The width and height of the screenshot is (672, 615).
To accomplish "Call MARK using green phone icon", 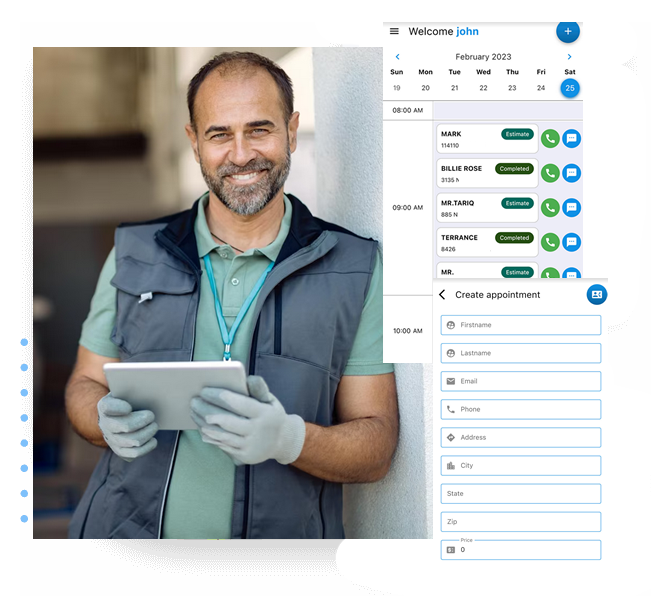I will coord(550,139).
